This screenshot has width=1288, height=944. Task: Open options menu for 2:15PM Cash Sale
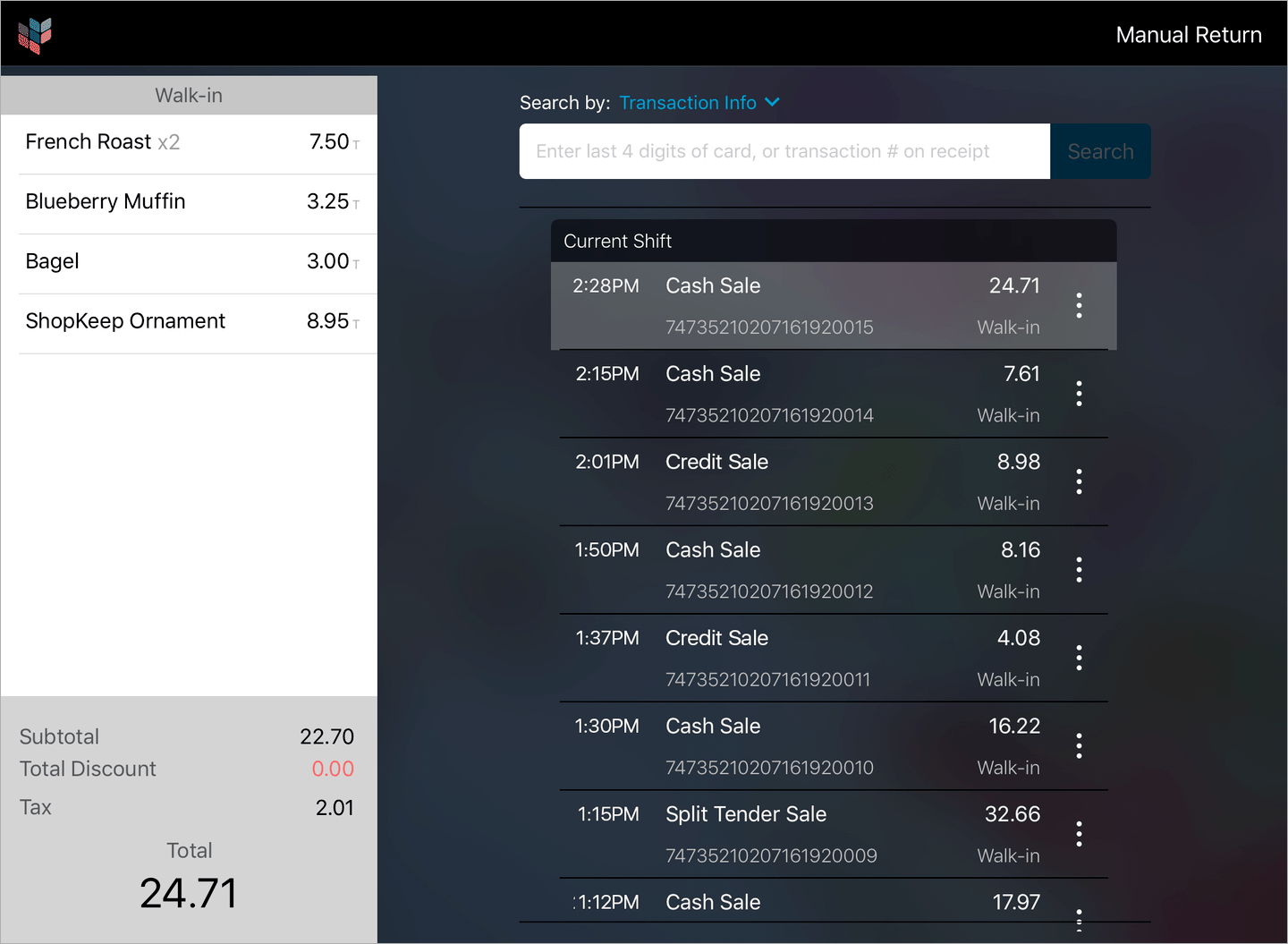(1079, 394)
